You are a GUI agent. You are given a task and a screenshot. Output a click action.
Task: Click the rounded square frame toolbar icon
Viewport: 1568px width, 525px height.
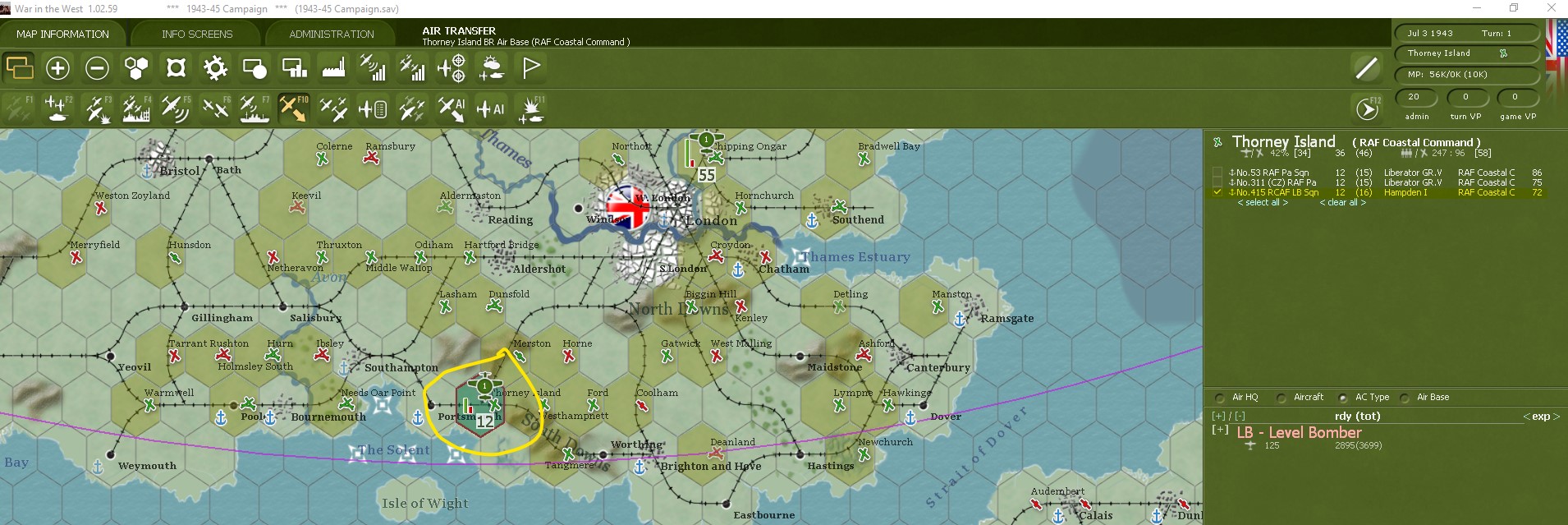[176, 67]
